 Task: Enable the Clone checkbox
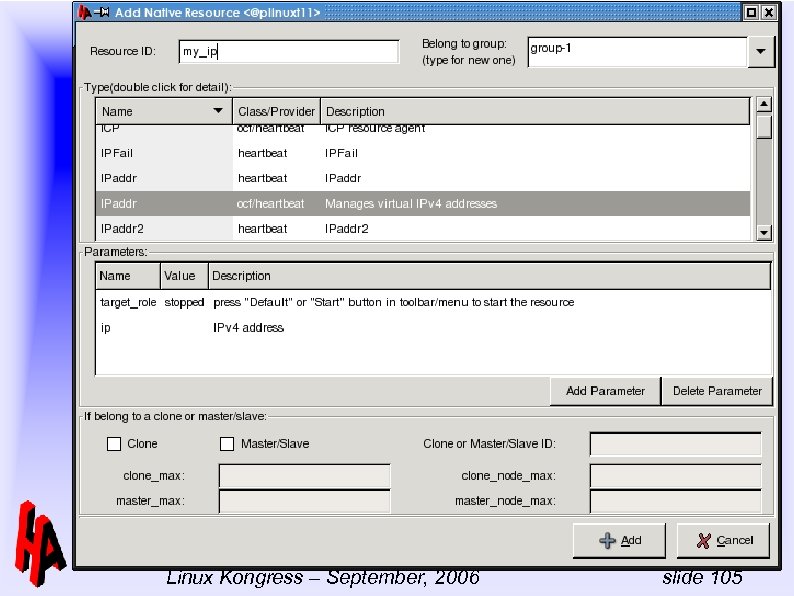[x=114, y=444]
